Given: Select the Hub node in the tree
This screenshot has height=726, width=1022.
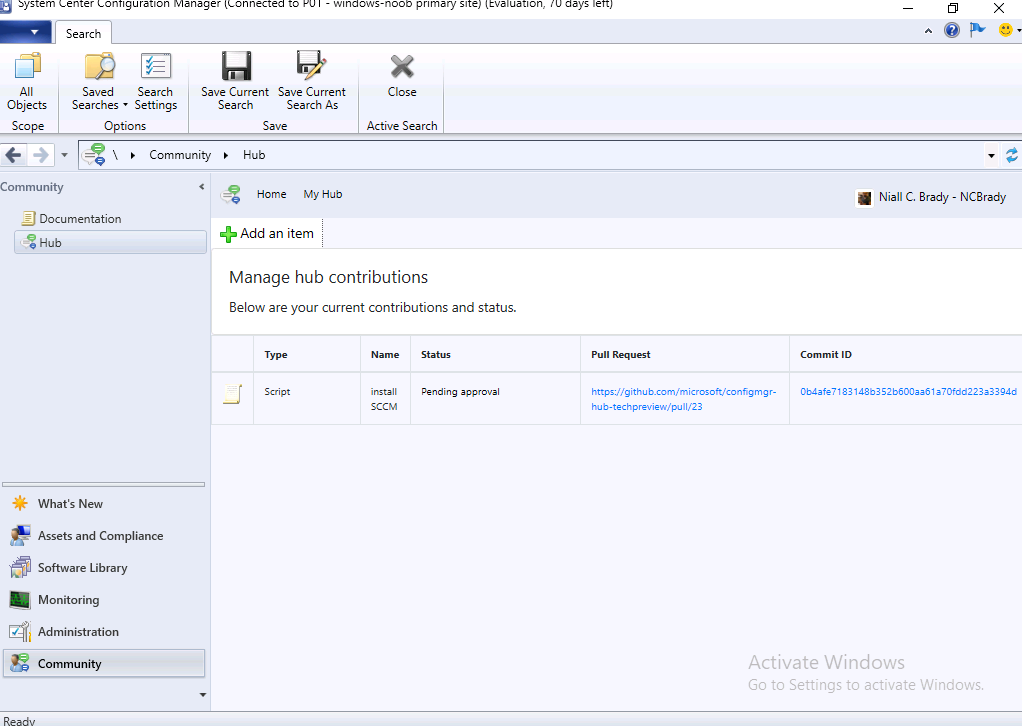Looking at the screenshot, I should tap(110, 242).
